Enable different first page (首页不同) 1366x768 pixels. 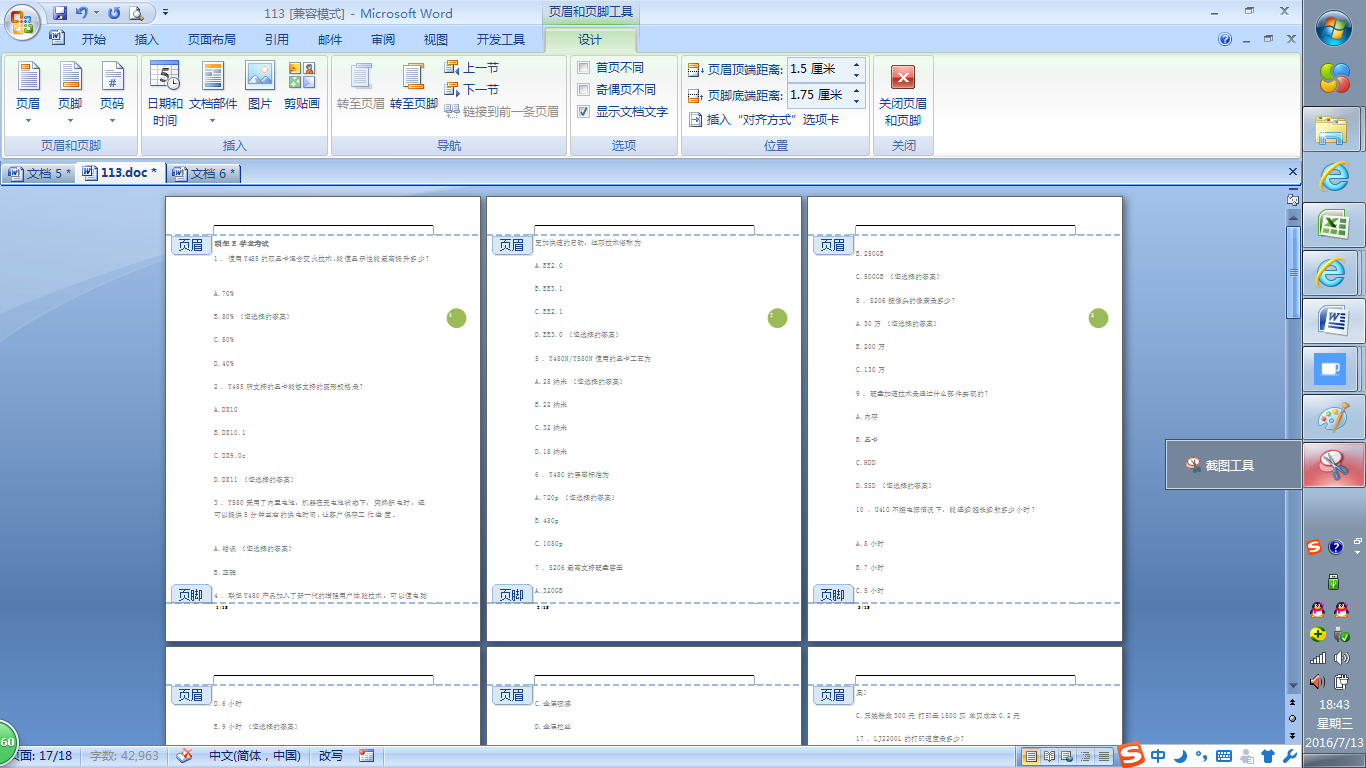tap(584, 68)
